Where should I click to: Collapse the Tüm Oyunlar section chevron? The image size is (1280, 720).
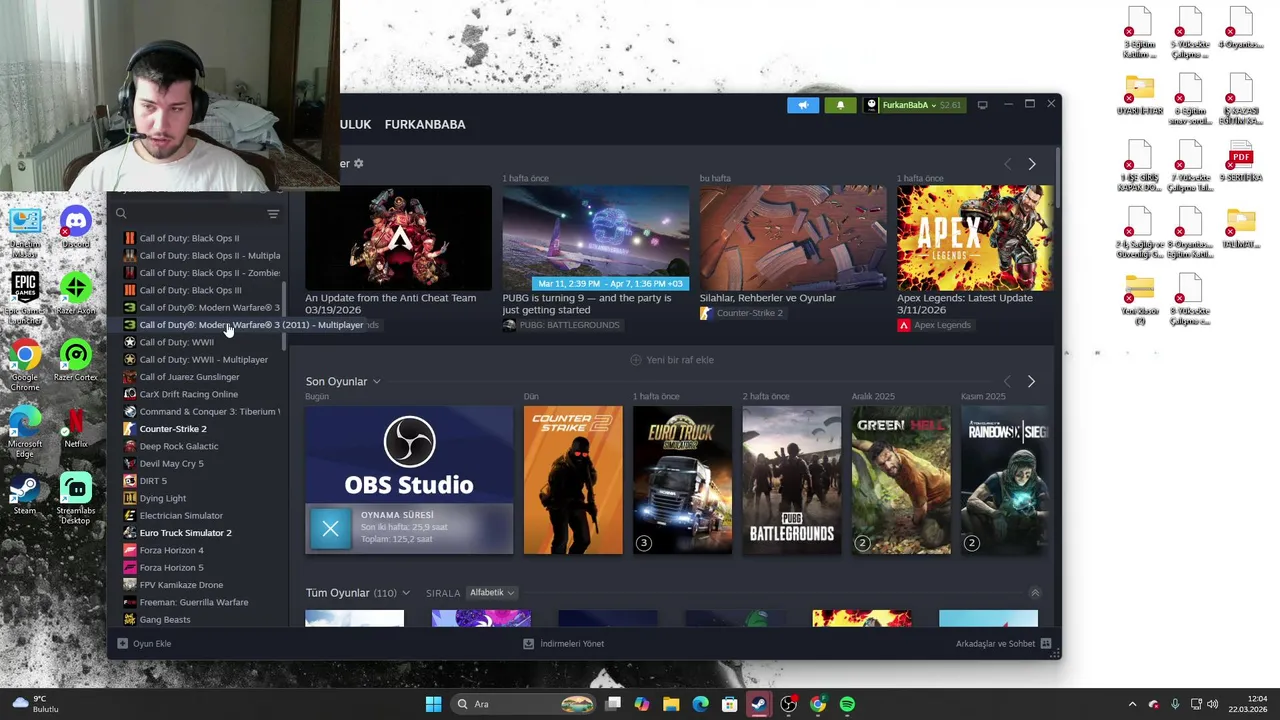1035,593
